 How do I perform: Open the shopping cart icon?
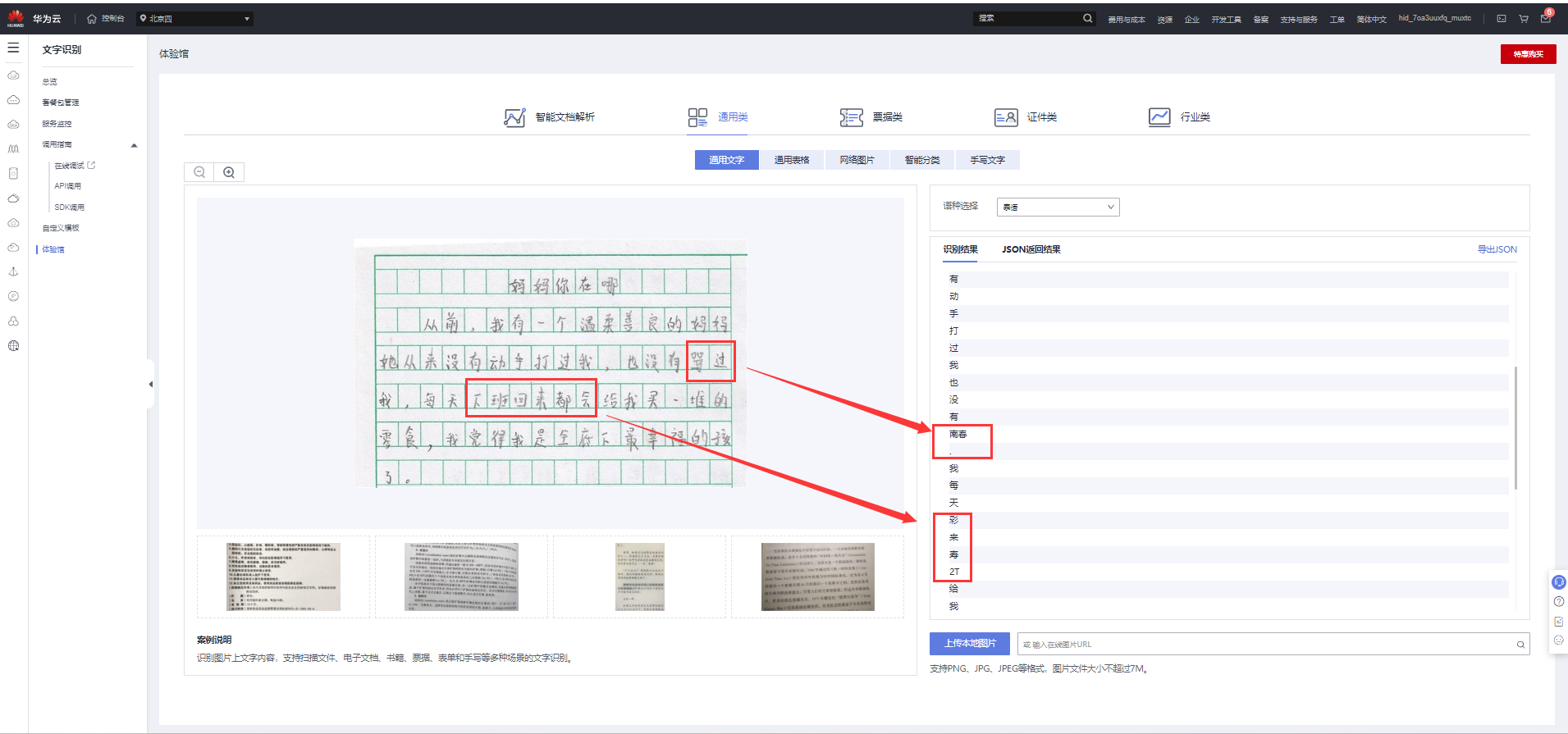coord(1524,19)
